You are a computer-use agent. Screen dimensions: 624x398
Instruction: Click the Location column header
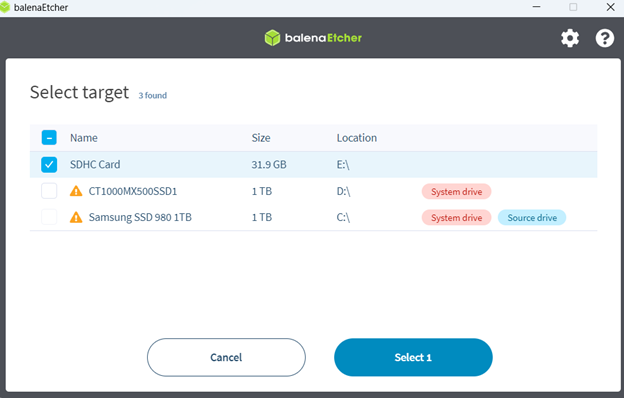click(357, 138)
